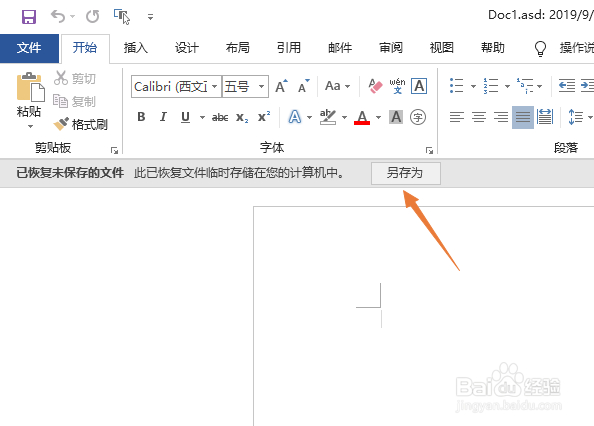Open the underline style dropdown arrow
594x426 pixels.
[x=202, y=117]
